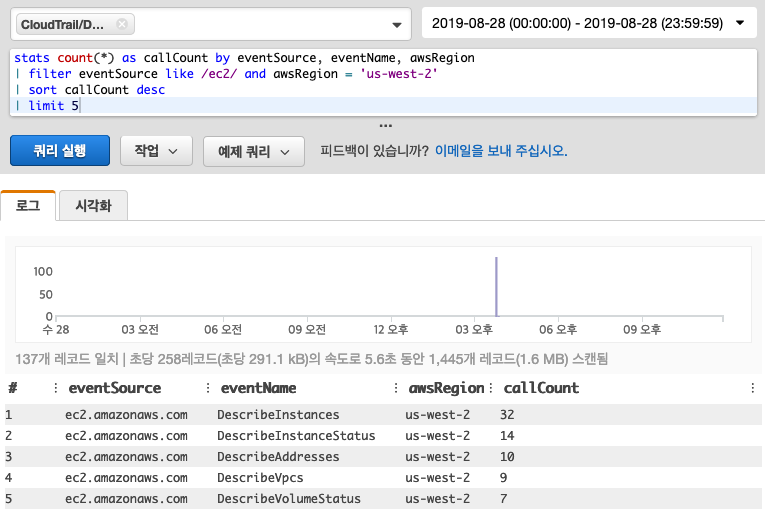Click the awsRegion column header
The width and height of the screenshot is (765, 515).
pos(446,388)
